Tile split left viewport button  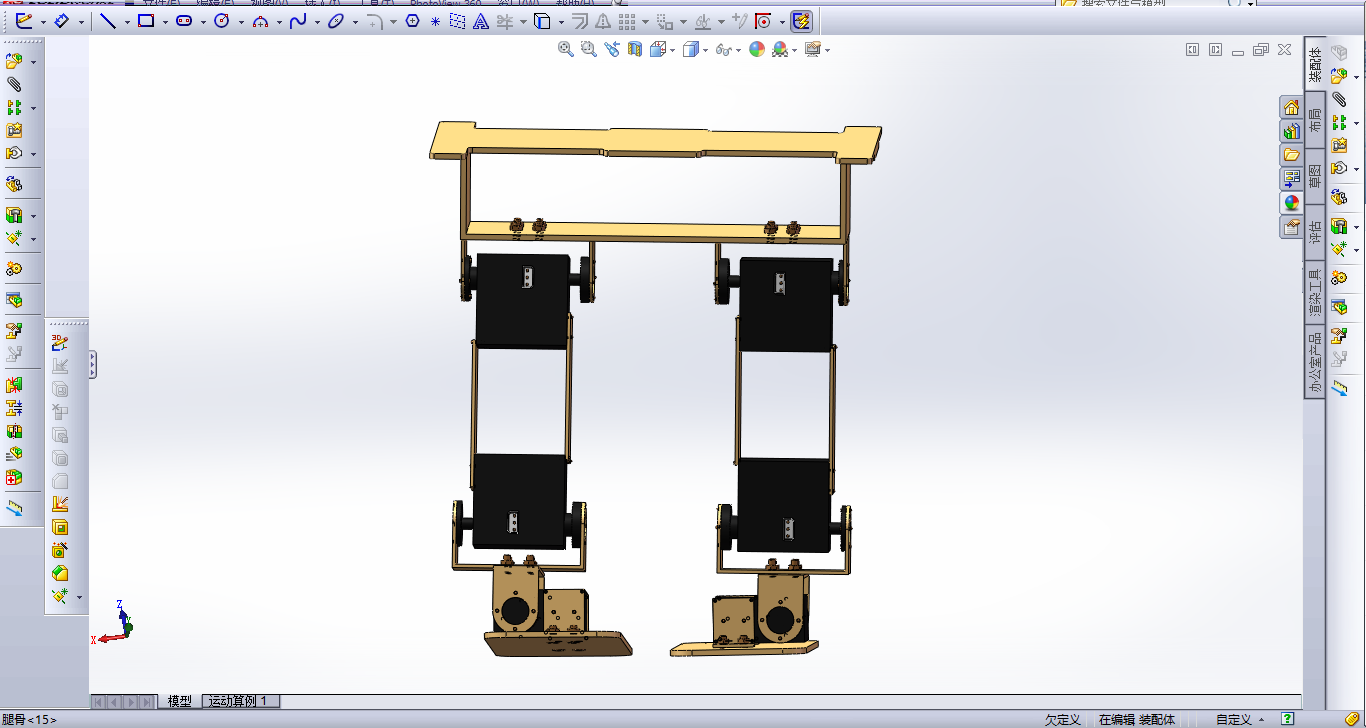click(x=1193, y=49)
